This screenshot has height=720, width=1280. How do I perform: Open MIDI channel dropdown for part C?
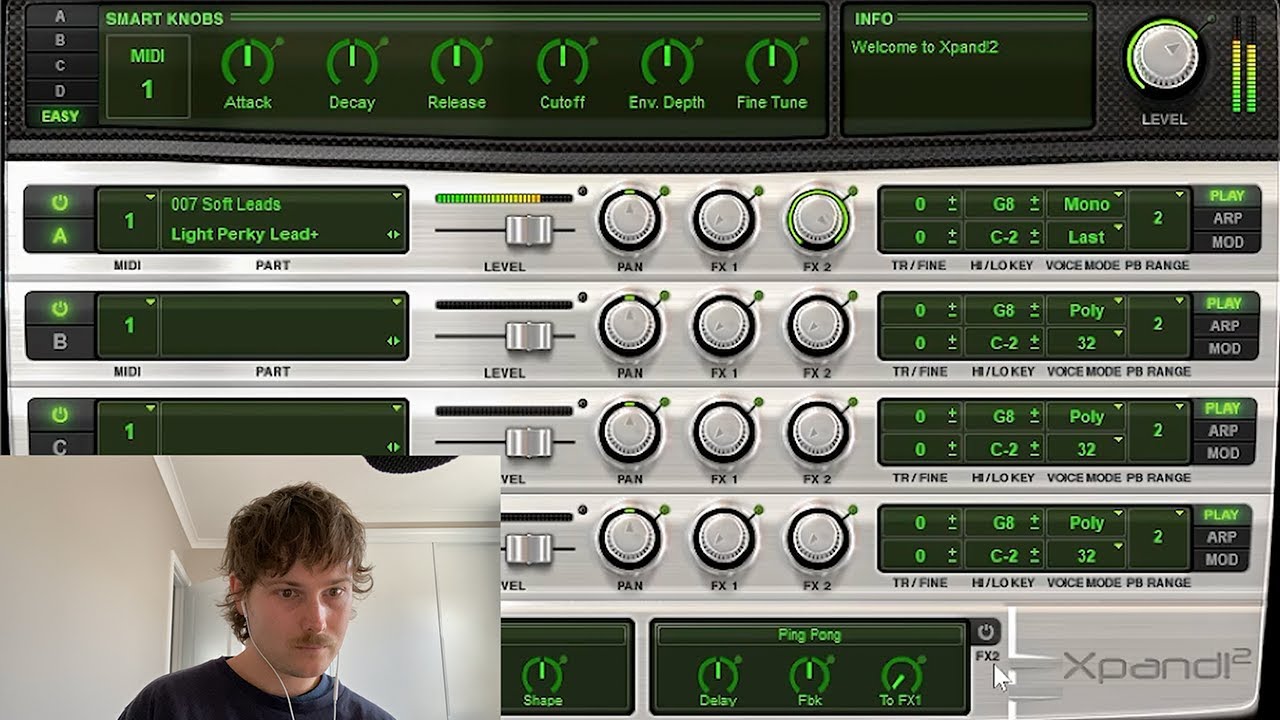[129, 431]
